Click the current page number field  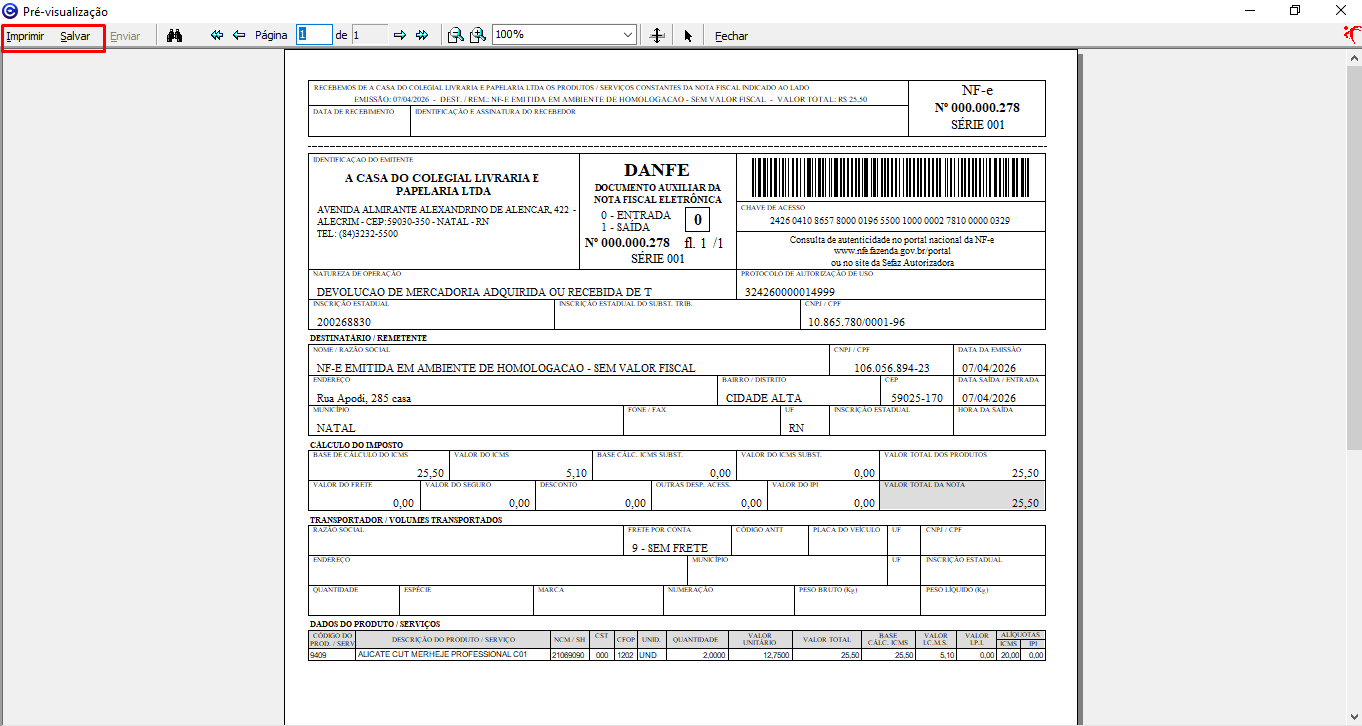[x=313, y=35]
